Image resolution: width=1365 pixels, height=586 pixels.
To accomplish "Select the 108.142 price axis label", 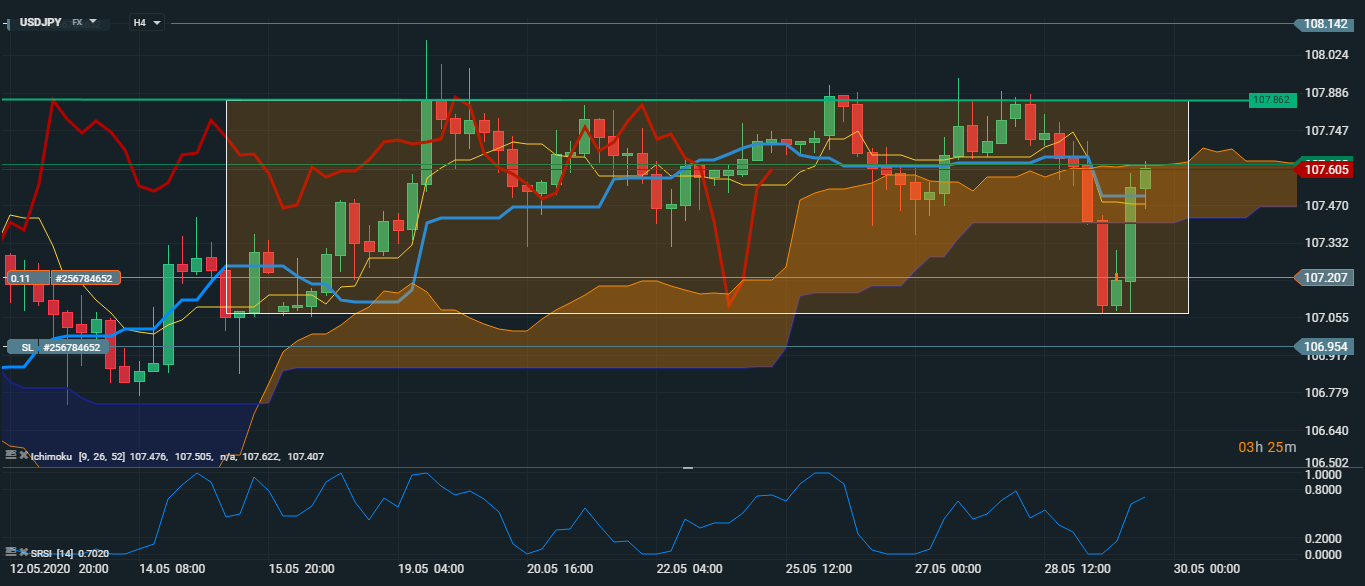I will pyautogui.click(x=1329, y=23).
